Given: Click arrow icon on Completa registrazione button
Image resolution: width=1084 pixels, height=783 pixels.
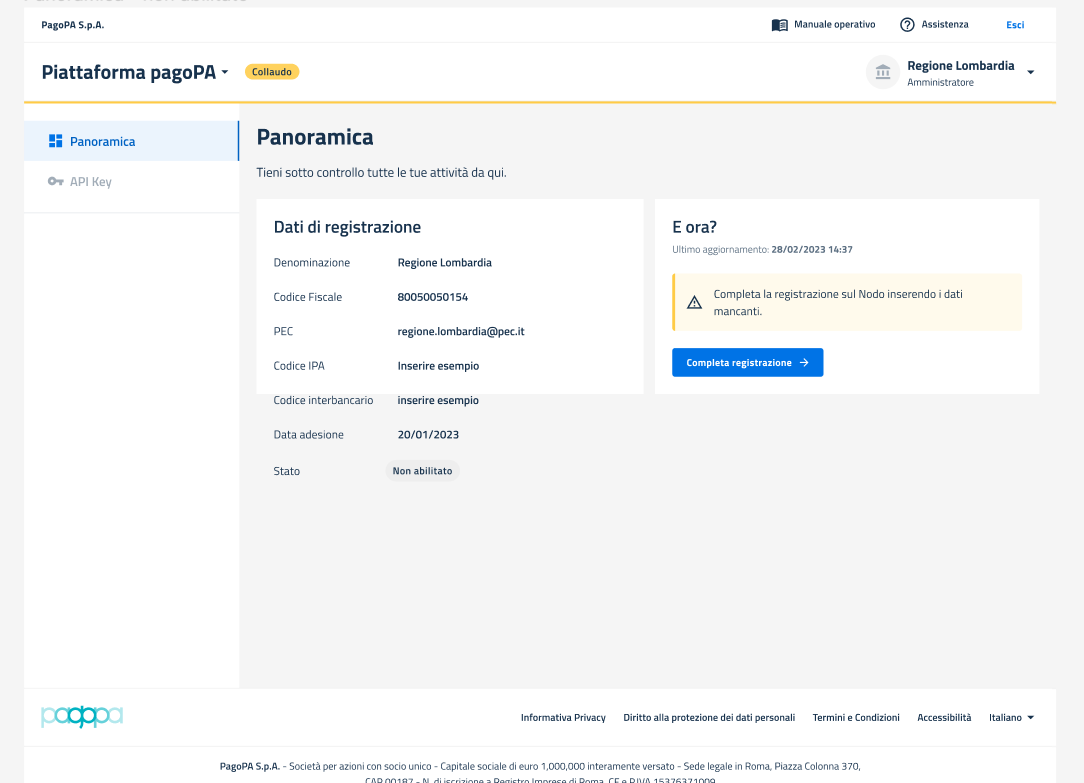Looking at the screenshot, I should (804, 363).
